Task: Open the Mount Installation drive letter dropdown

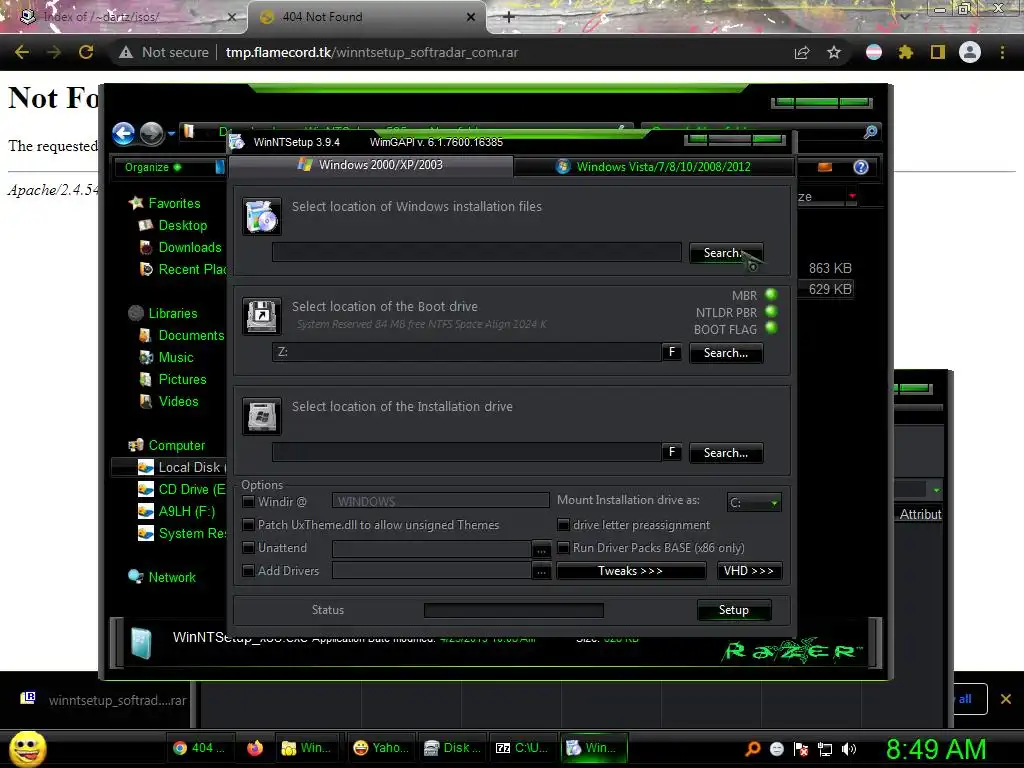Action: [754, 502]
